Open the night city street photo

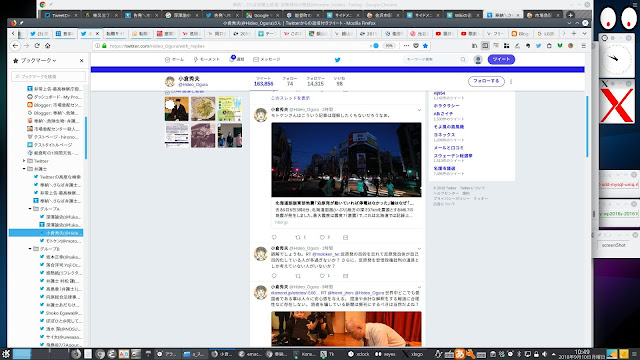click(x=346, y=160)
